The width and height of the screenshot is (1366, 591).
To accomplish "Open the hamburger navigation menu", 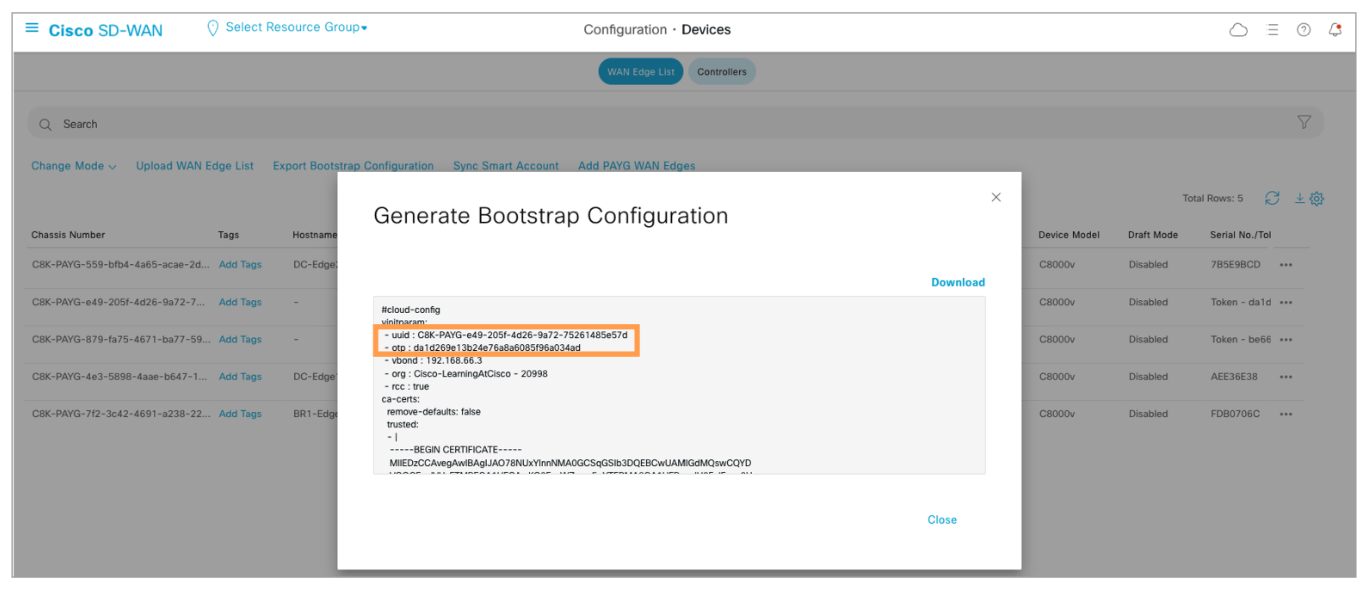I will coord(32,28).
